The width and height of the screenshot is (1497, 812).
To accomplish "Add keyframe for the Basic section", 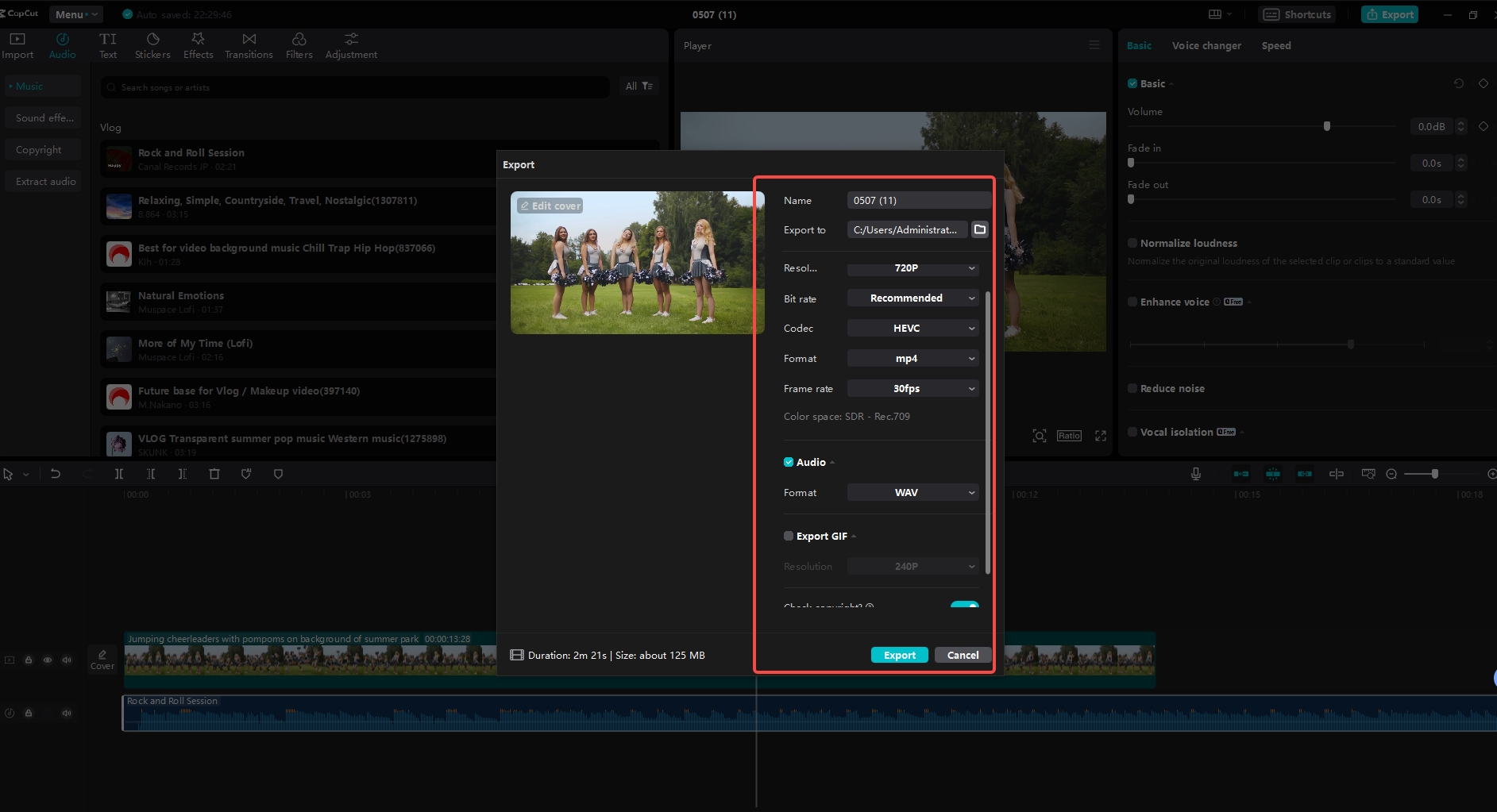I will click(1483, 83).
